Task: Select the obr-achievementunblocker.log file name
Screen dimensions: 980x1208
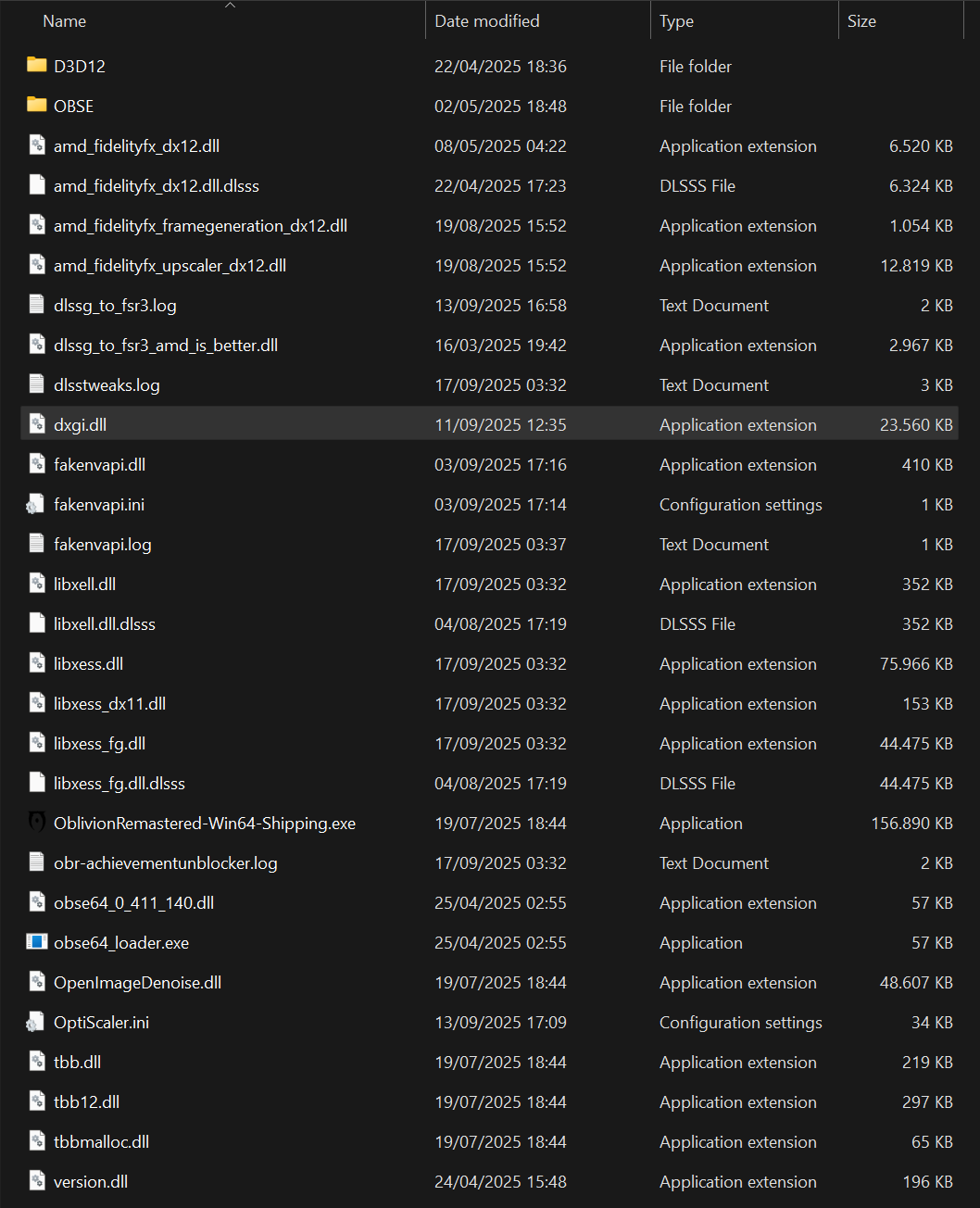Action: [x=166, y=863]
